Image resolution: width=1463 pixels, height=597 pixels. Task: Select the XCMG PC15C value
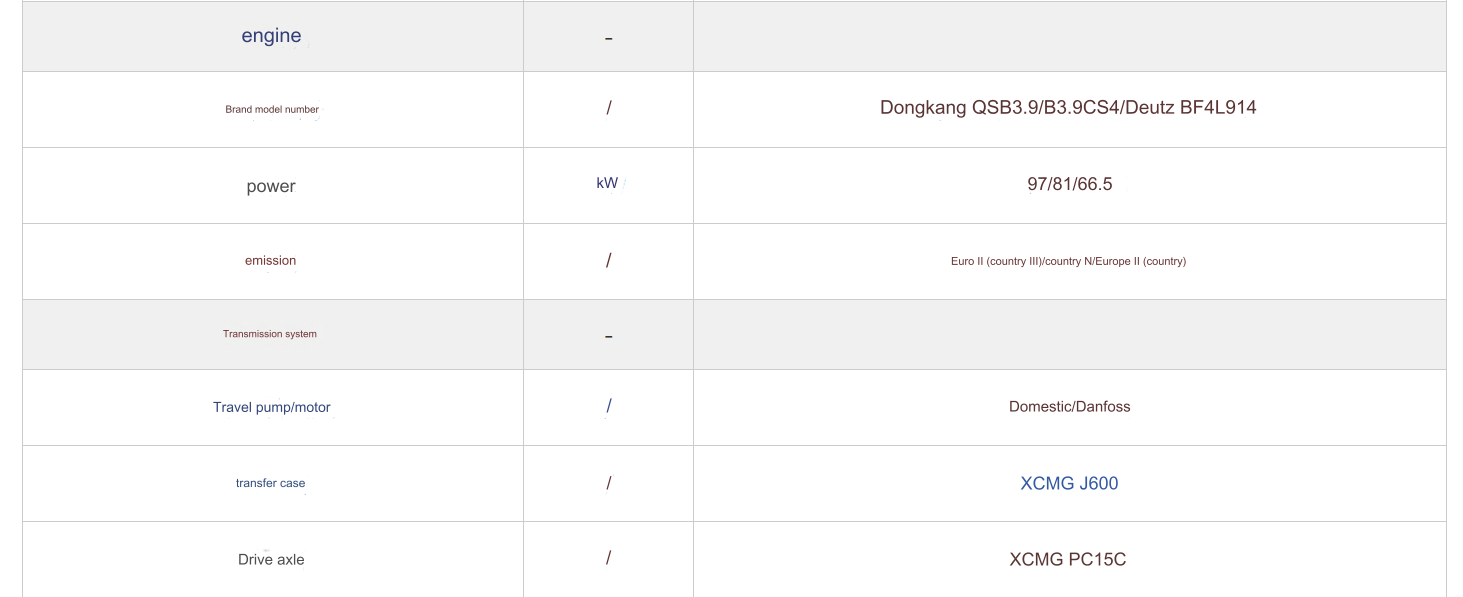click(1068, 559)
